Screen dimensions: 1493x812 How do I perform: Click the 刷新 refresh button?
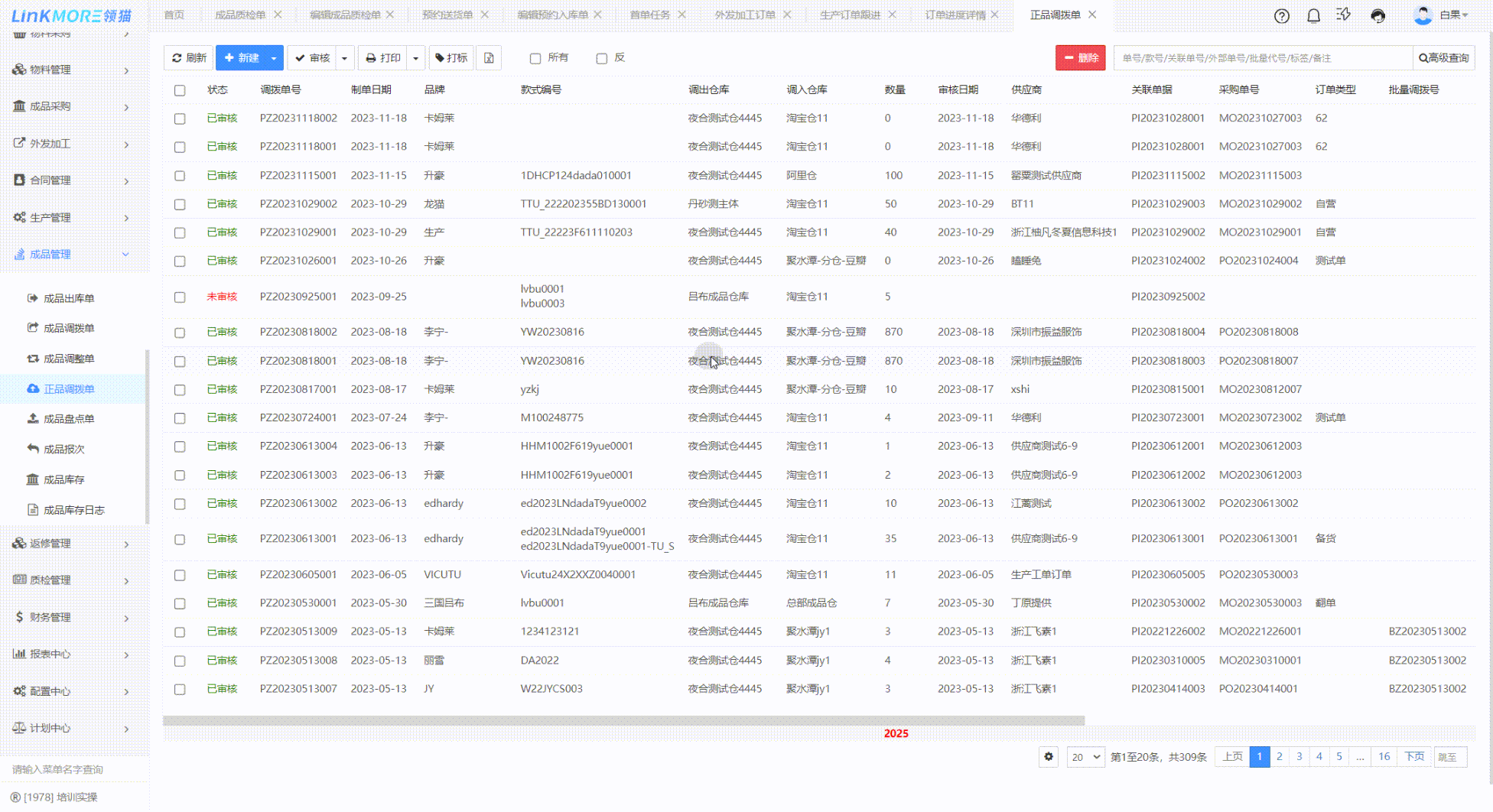(189, 58)
